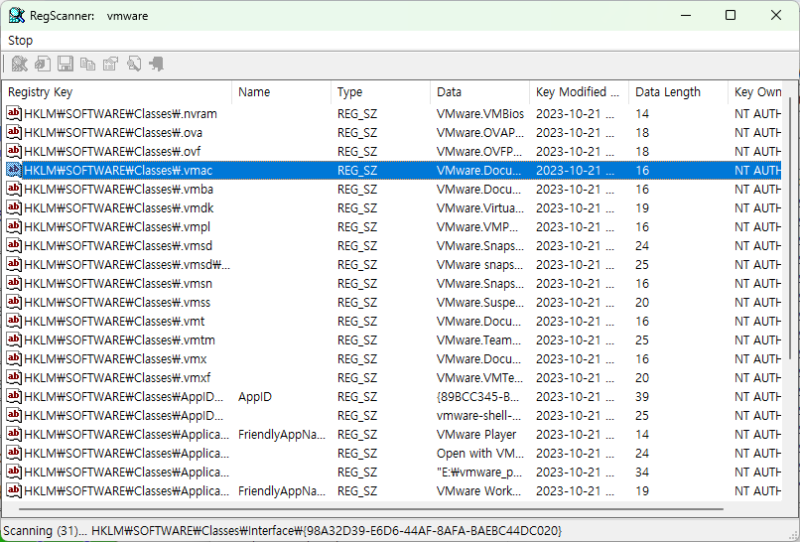Click the VMware.OVAP... data cell
Image resolution: width=800 pixels, height=542 pixels.
pyautogui.click(x=480, y=132)
